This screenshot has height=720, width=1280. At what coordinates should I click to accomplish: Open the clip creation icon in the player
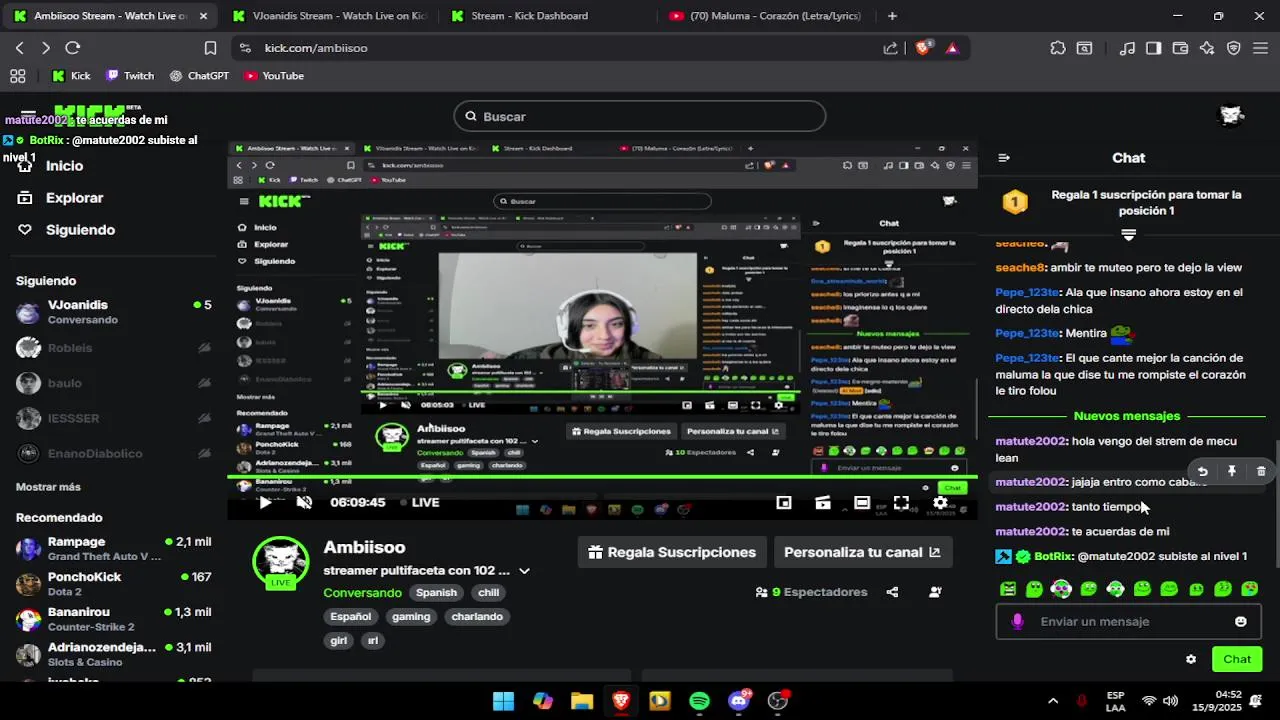(x=823, y=502)
